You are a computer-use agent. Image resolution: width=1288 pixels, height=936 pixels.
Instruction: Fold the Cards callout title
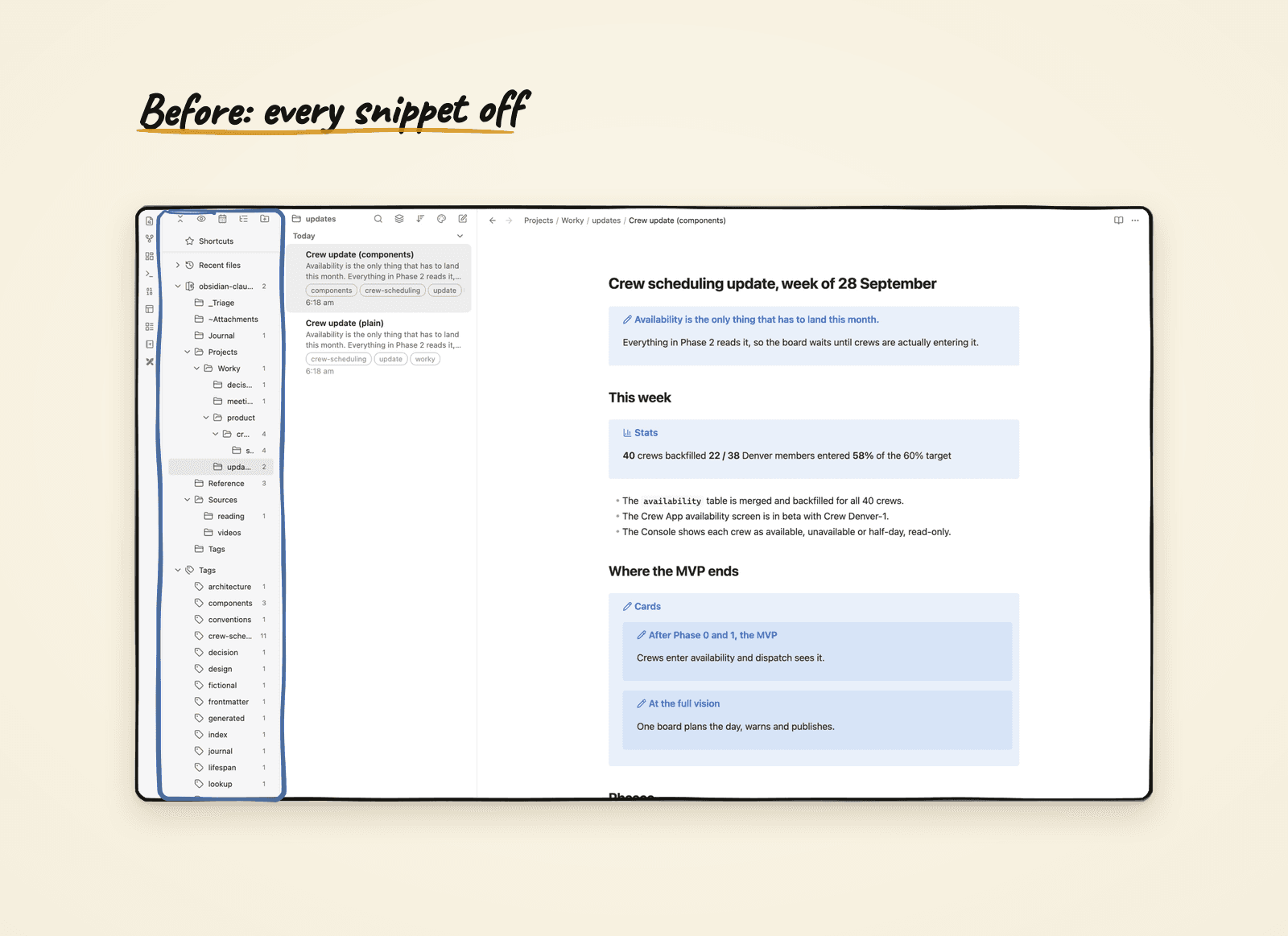click(x=642, y=607)
